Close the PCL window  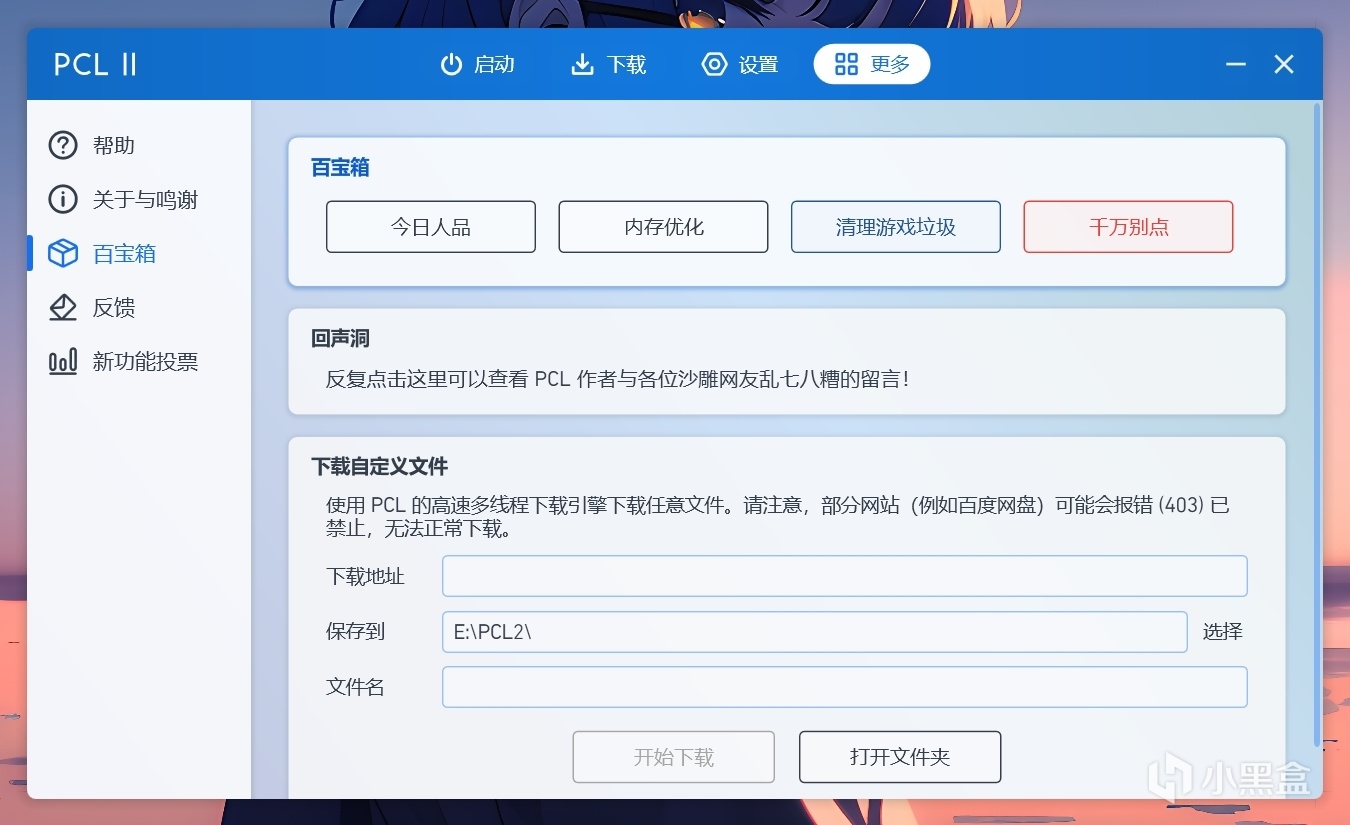coord(1284,65)
